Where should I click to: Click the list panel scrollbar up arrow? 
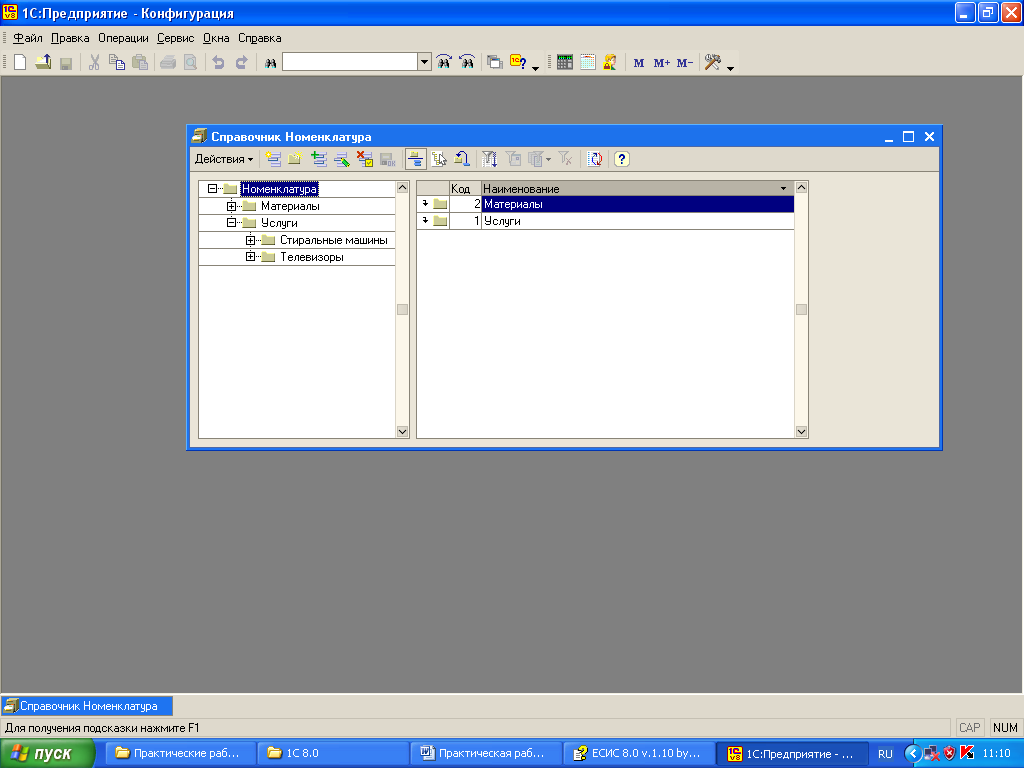coord(801,188)
